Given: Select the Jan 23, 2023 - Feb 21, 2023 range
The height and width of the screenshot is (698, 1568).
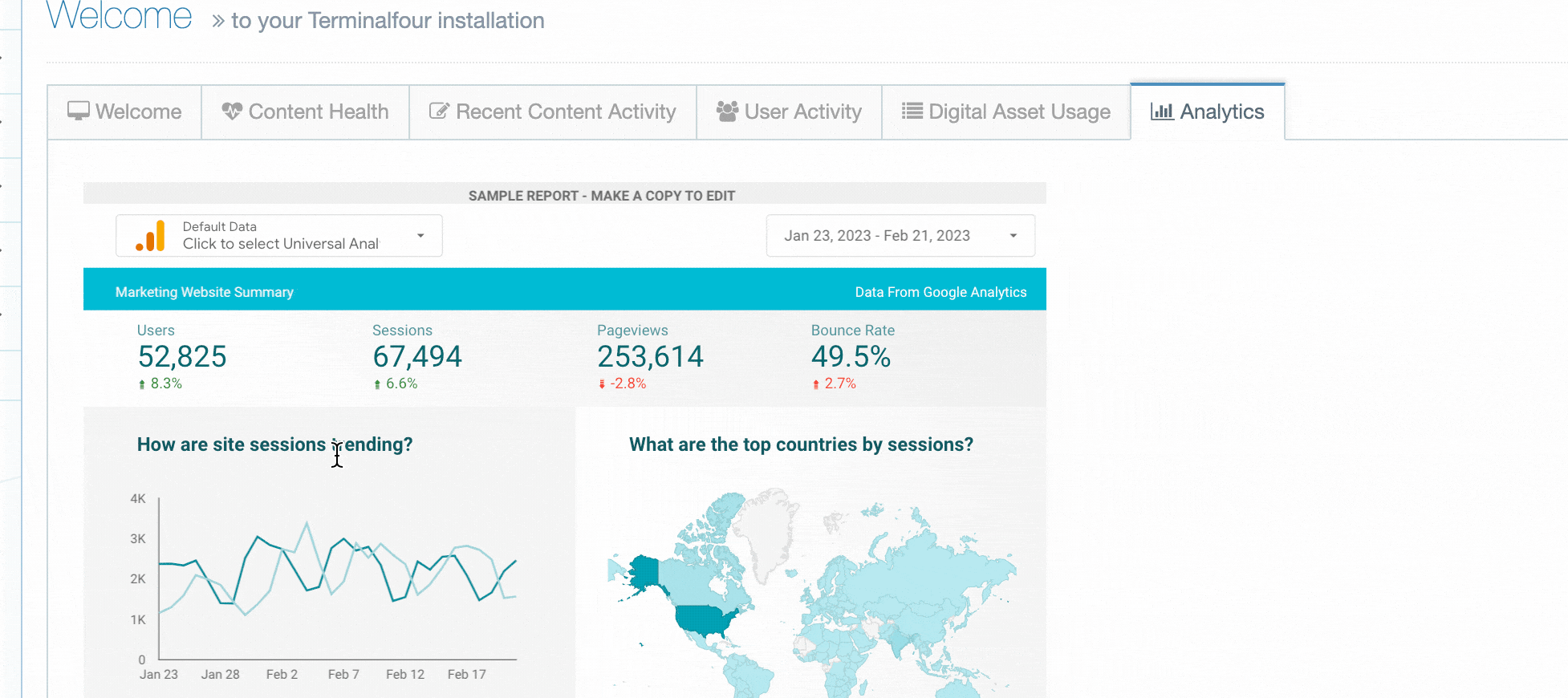Looking at the screenshot, I should tap(876, 236).
